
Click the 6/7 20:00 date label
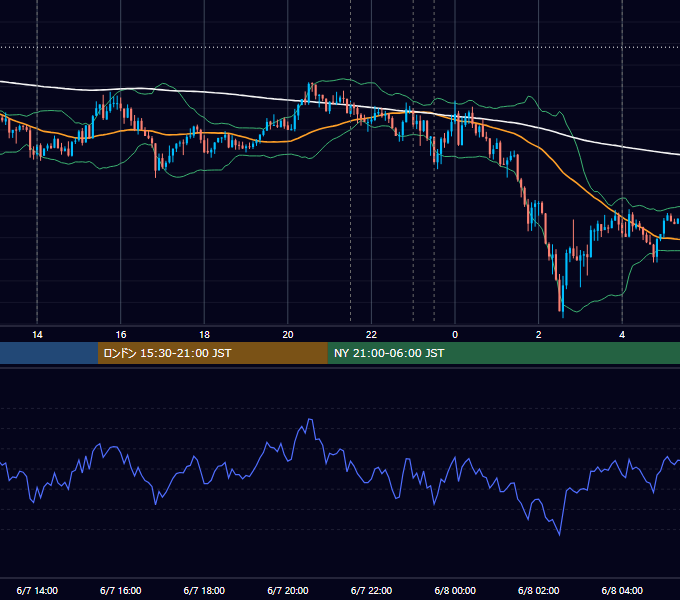(x=288, y=590)
